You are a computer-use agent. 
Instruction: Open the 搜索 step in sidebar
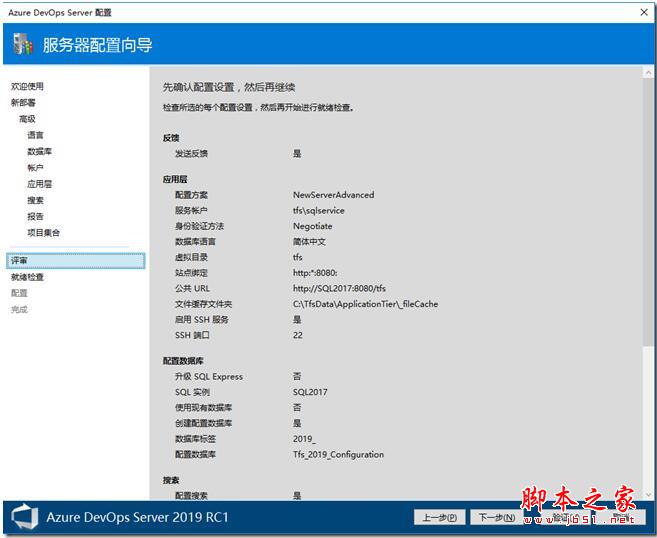click(35, 200)
